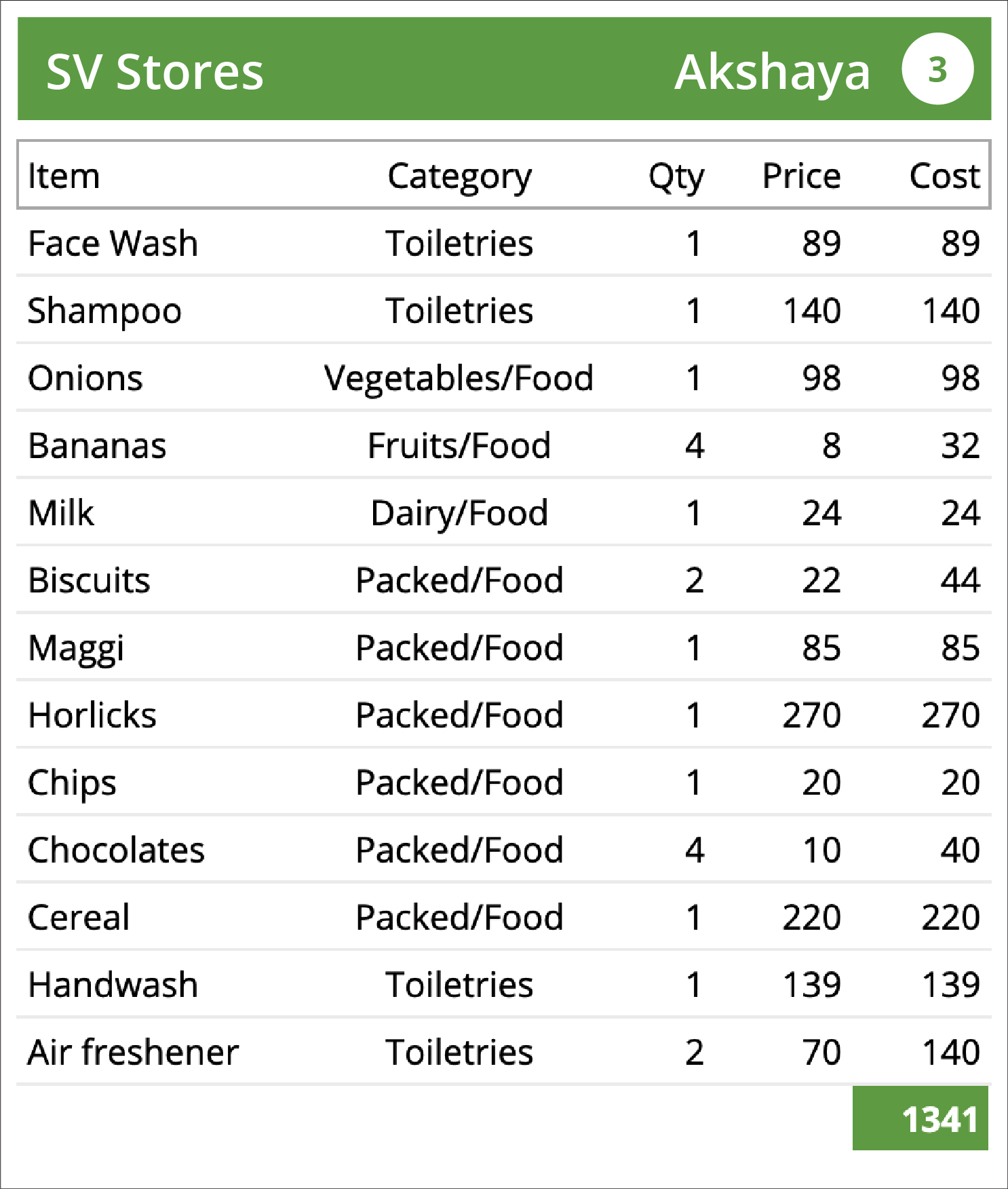Click the Item column header
The height and width of the screenshot is (1189, 1008).
point(64,176)
